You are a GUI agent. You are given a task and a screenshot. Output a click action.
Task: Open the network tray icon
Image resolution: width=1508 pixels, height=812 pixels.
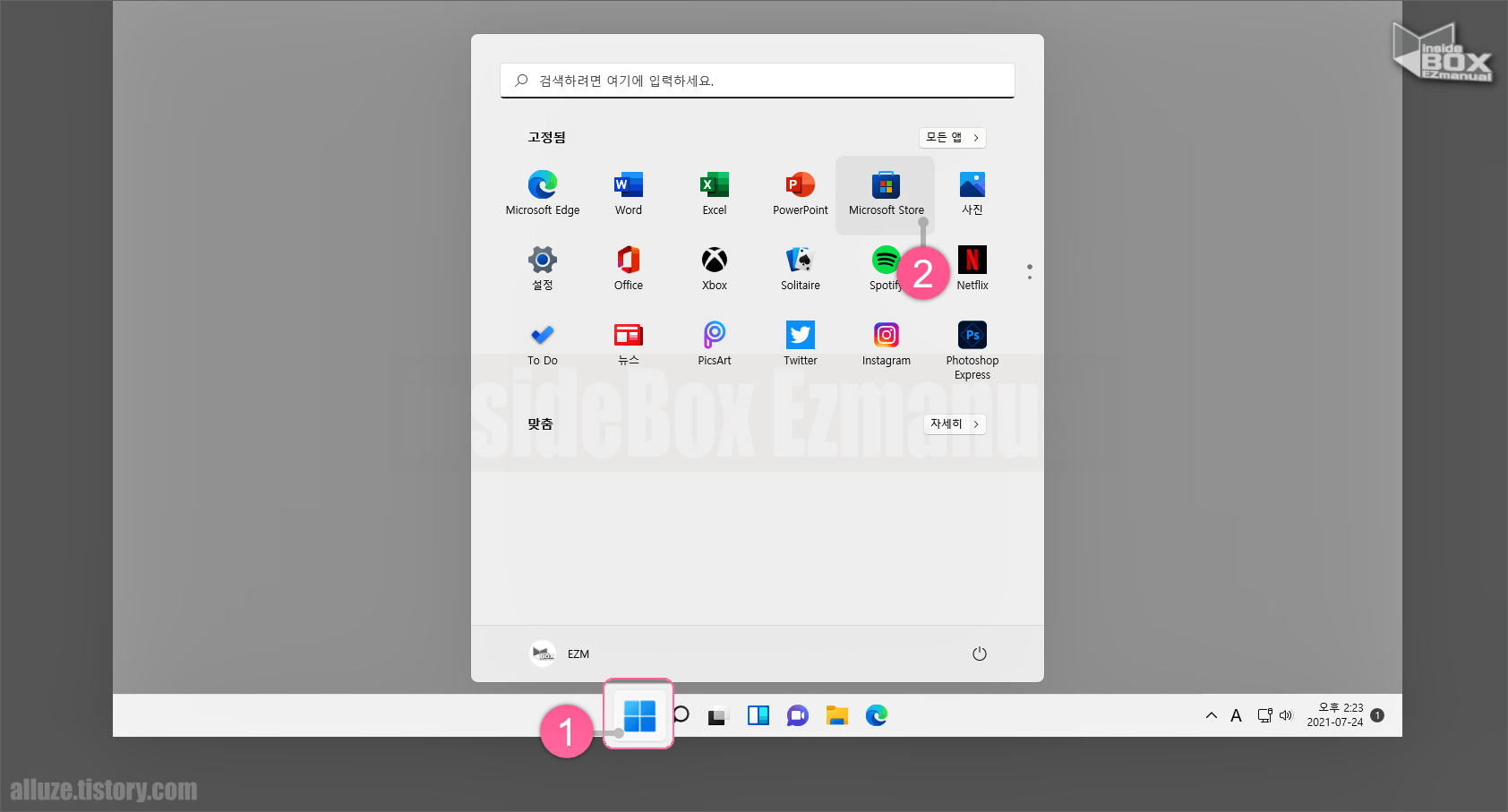(1264, 715)
